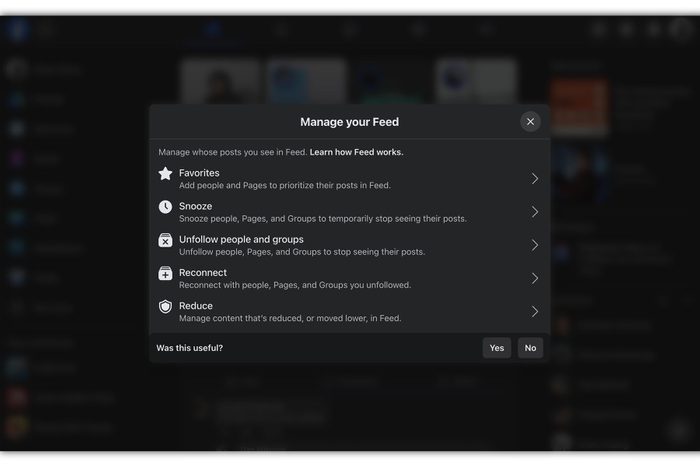
Task: Click the Snooze description text
Action: pos(322,218)
